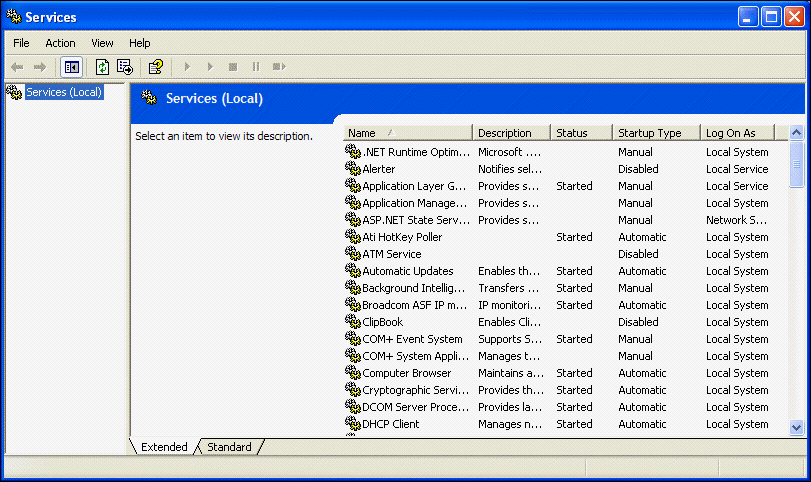Screen dimensions: 811x482
Task: Open the Help toolbar icon
Action: pos(155,67)
